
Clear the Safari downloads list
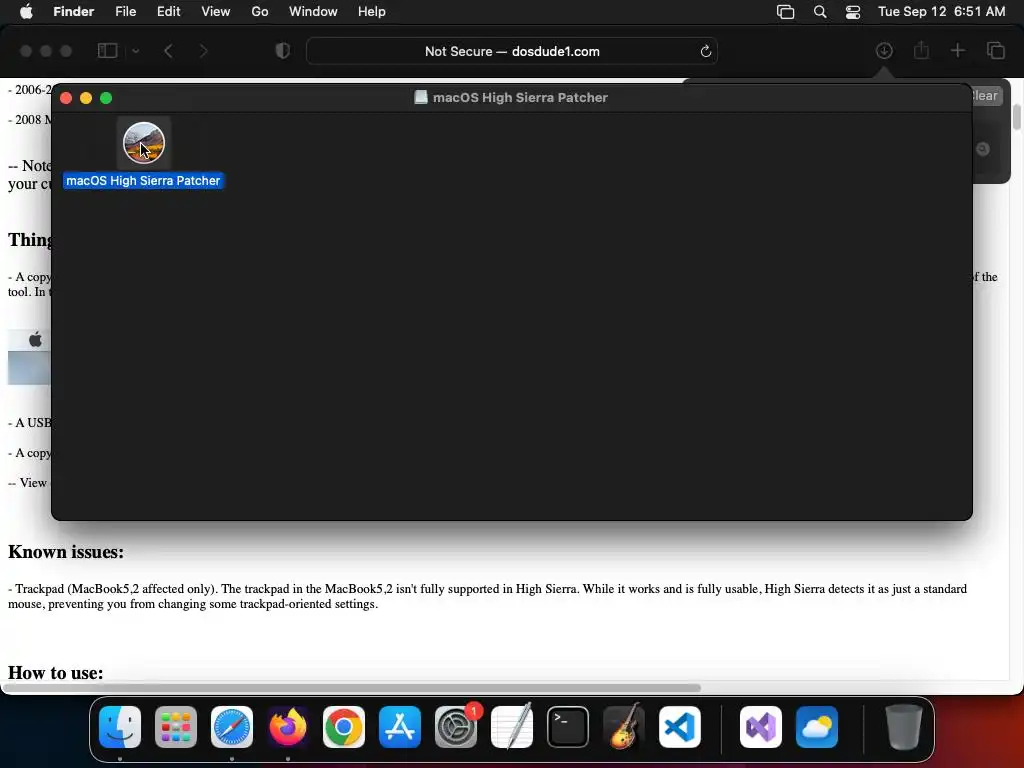[985, 96]
